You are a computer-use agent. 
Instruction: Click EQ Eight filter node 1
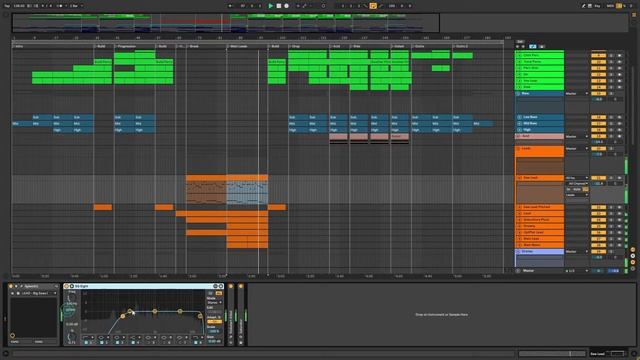[122, 316]
